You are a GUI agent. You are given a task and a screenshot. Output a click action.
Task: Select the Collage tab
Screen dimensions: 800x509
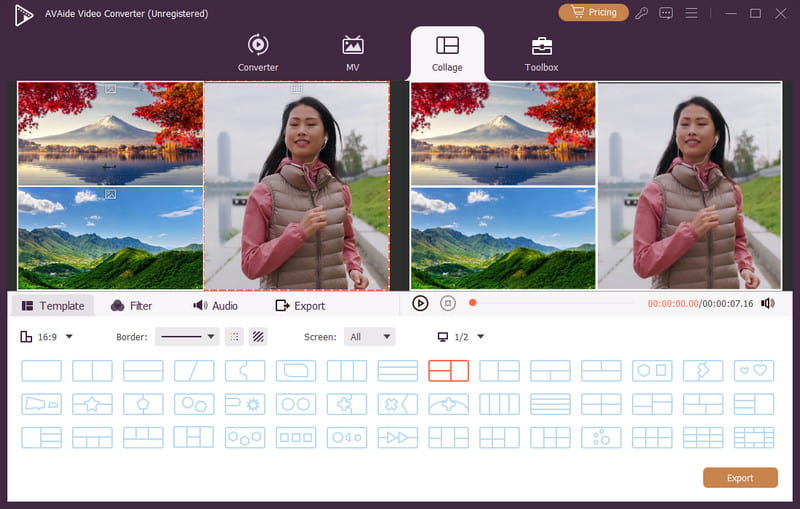447,53
